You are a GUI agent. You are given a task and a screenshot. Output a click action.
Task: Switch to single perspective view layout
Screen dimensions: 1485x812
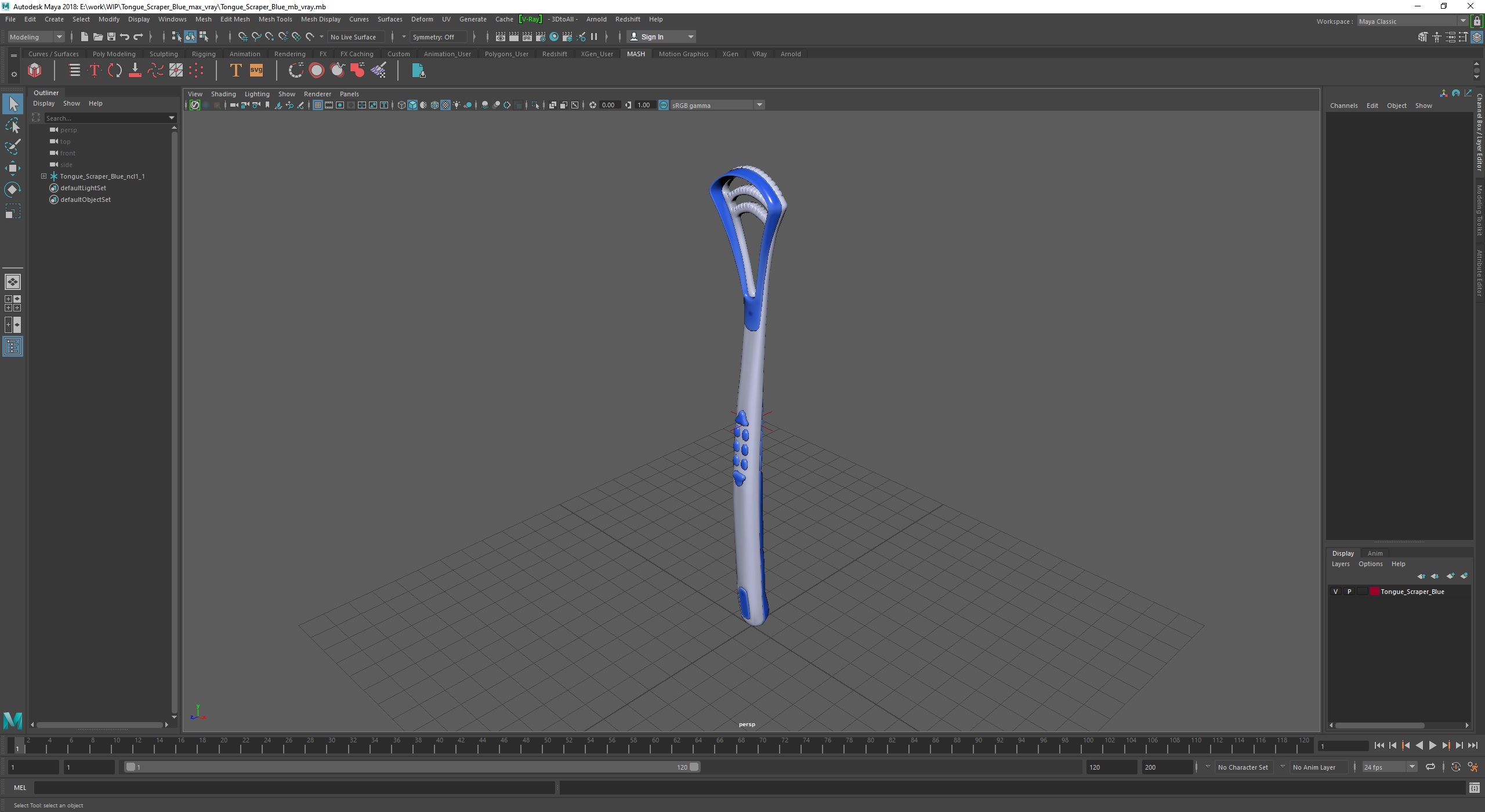pyautogui.click(x=13, y=282)
